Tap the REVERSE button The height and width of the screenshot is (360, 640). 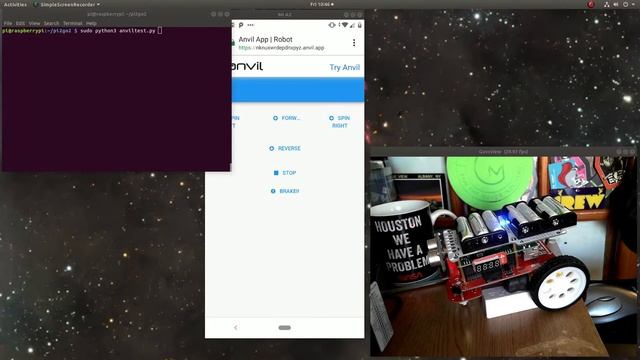[x=285, y=148]
